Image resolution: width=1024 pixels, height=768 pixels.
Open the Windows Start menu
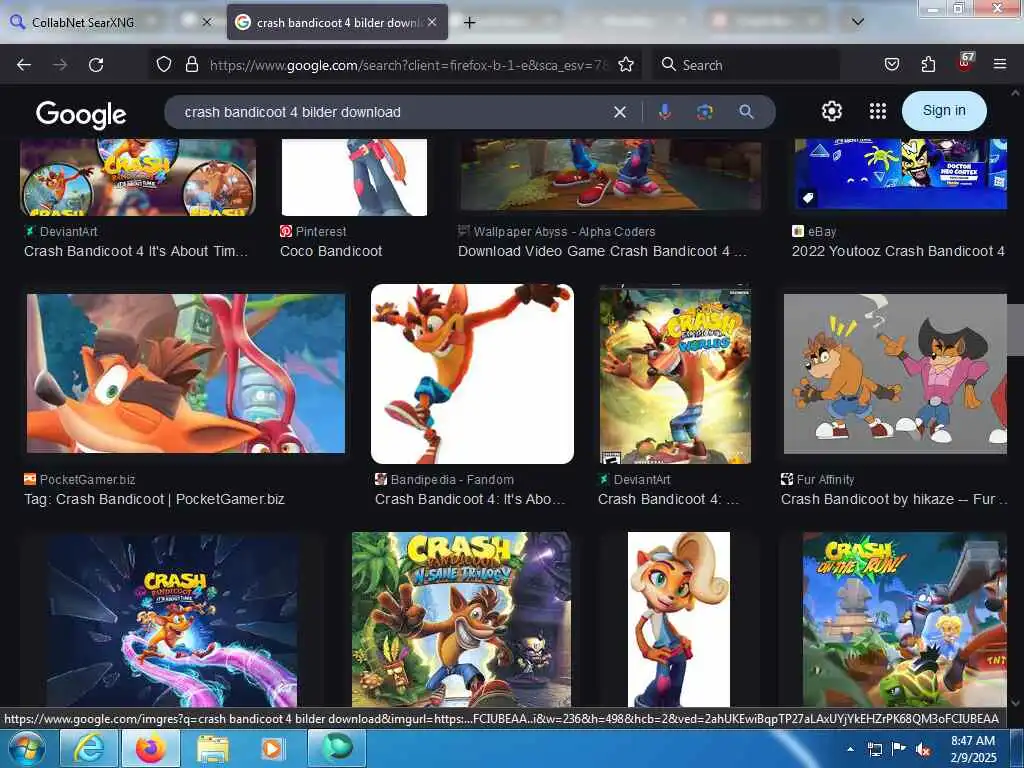click(x=27, y=748)
